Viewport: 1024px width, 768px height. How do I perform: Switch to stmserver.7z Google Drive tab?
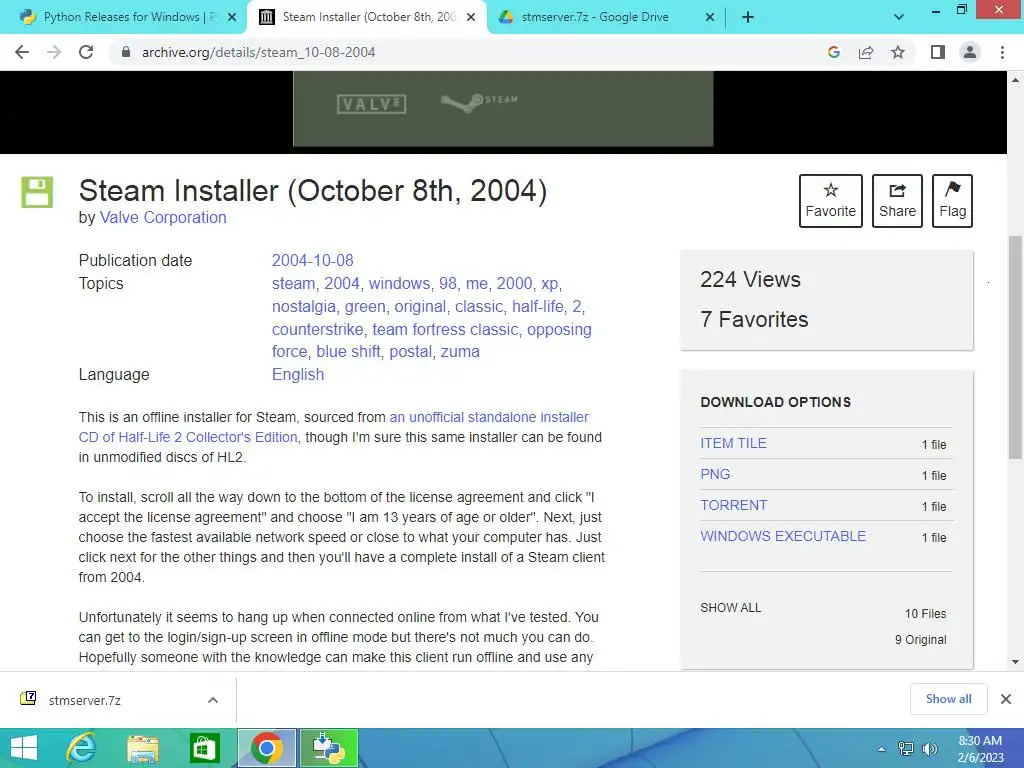click(x=594, y=17)
